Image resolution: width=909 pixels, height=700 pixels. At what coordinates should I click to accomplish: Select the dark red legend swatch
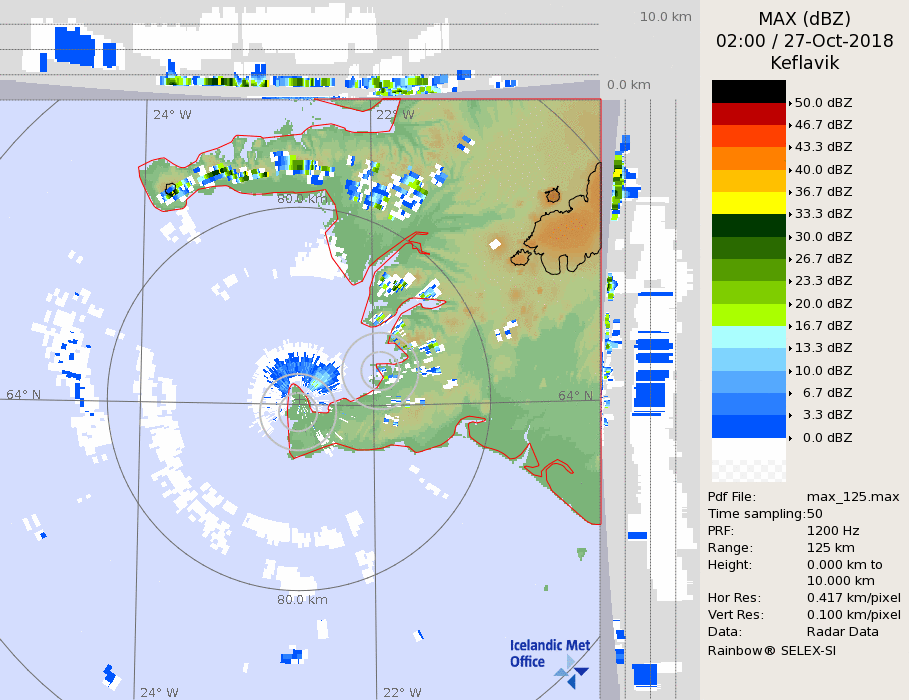coord(748,114)
